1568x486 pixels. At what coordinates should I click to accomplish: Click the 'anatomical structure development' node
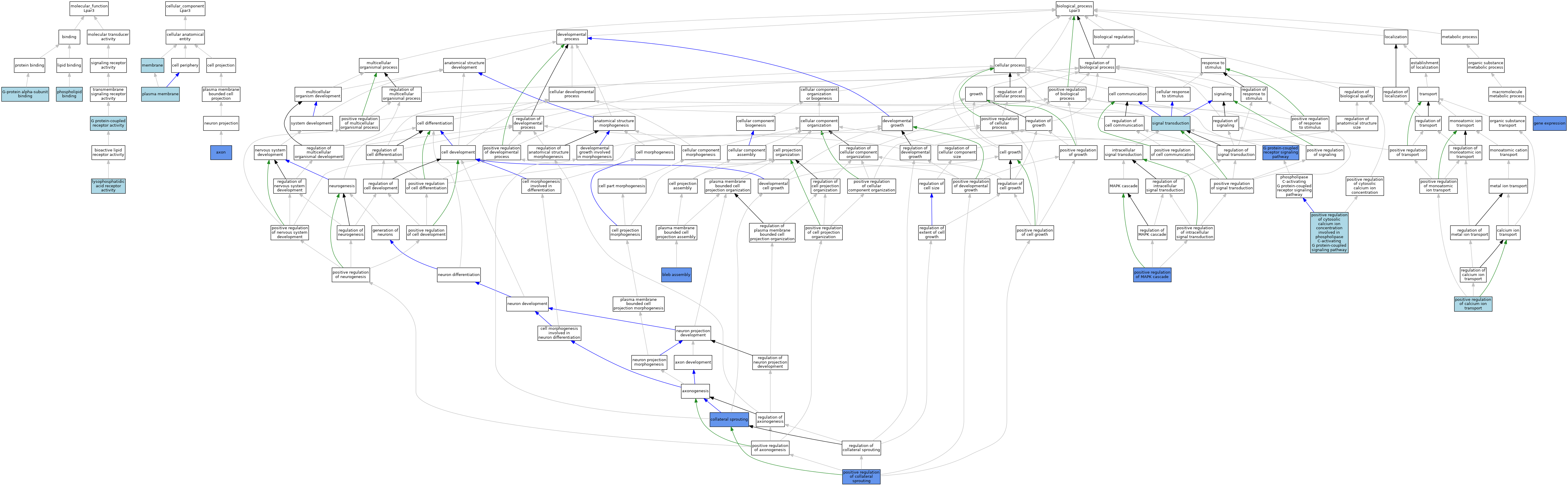point(464,65)
